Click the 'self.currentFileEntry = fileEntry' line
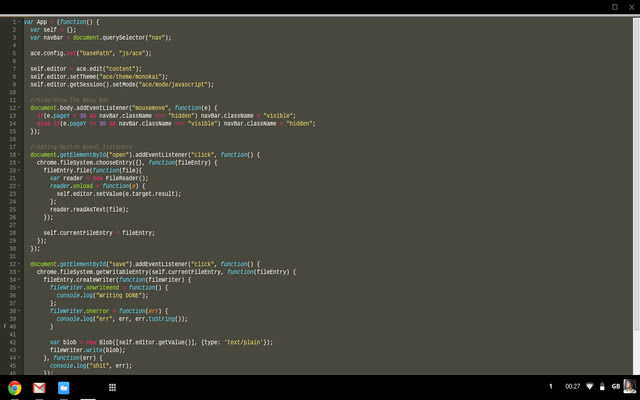The image size is (640, 400). [x=99, y=233]
